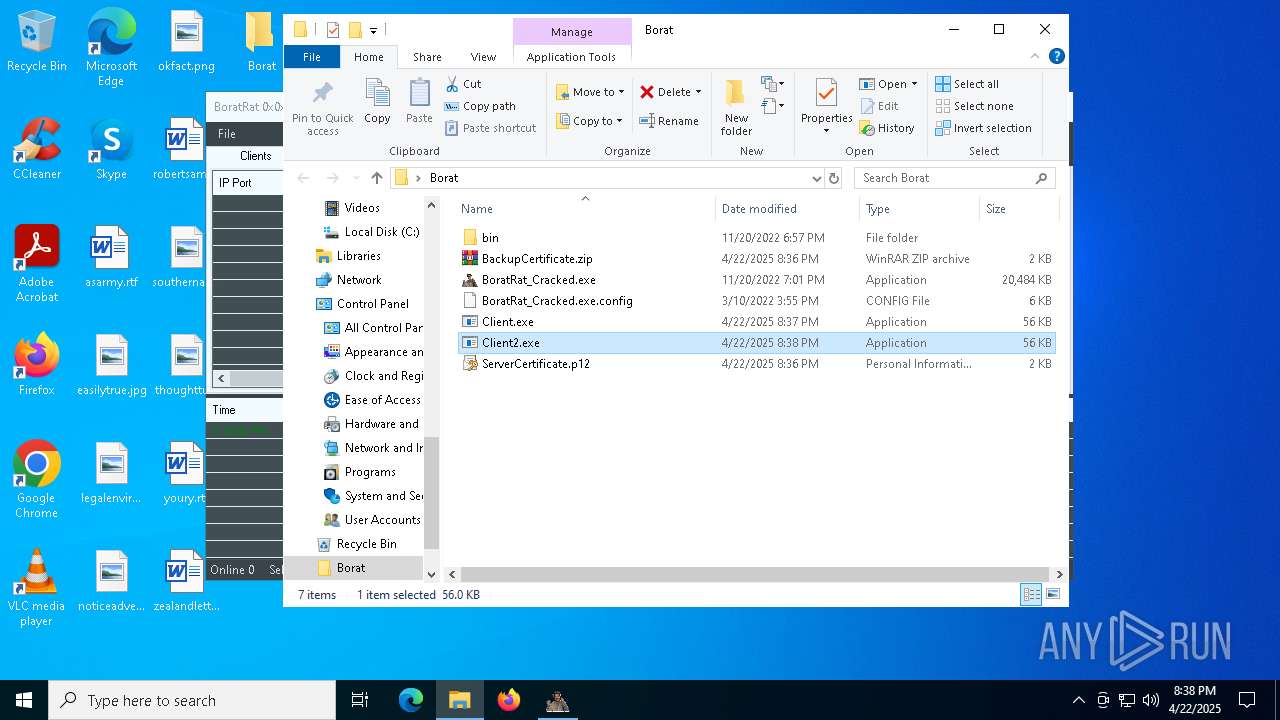Screen dimensions: 1280x720
Task: Click Videos in navigation pane
Action: coord(362,208)
